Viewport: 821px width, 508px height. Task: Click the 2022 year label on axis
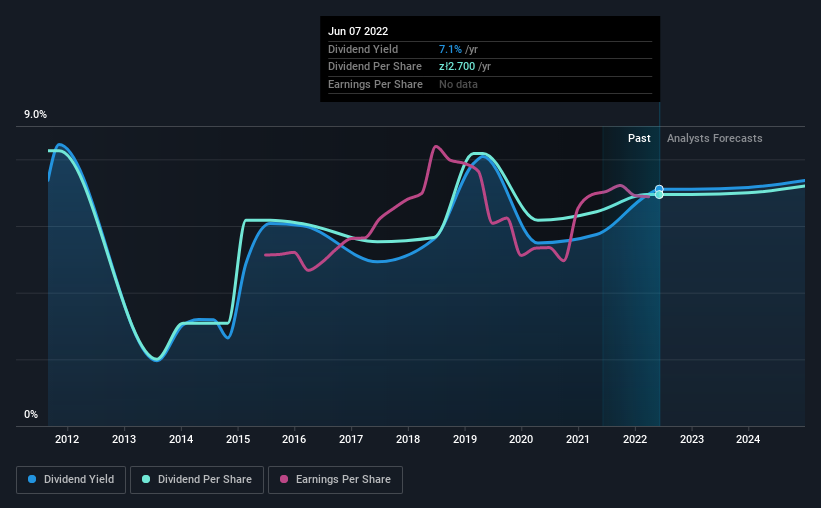click(x=635, y=439)
